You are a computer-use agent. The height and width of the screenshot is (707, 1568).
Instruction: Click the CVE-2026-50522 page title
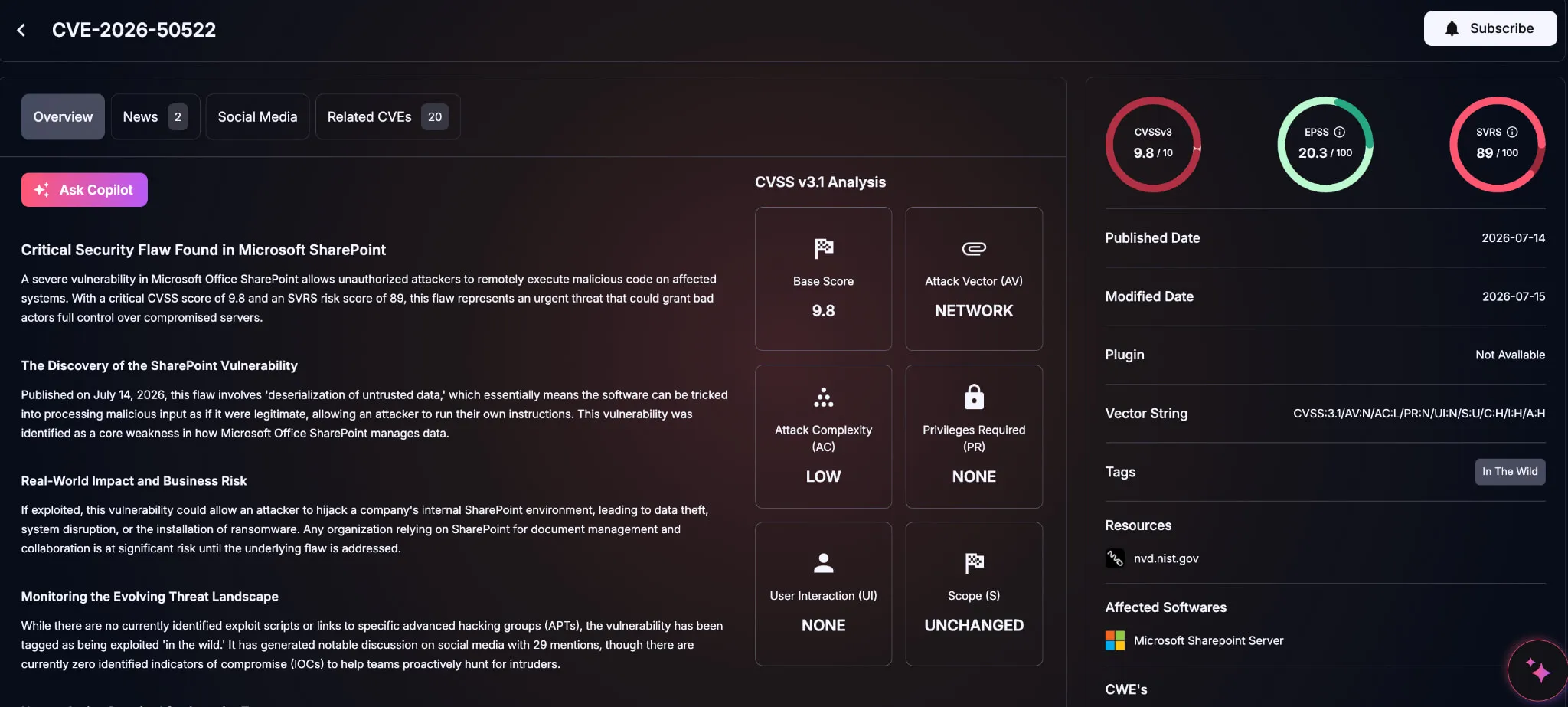[x=134, y=30]
